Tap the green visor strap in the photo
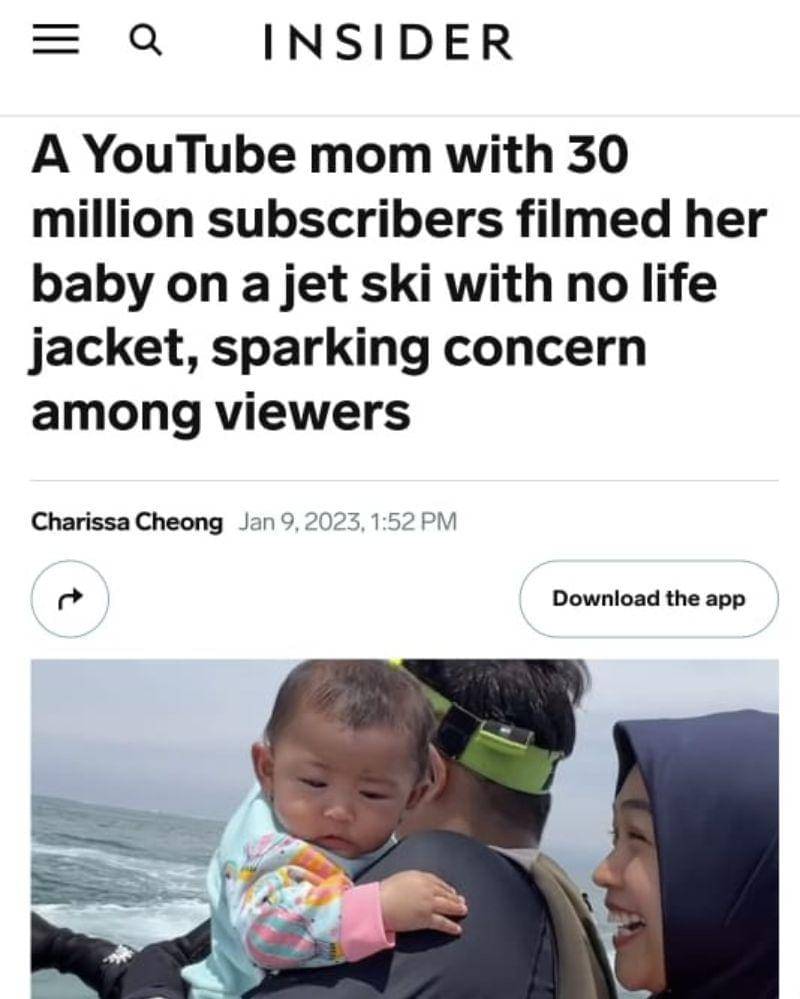The image size is (800, 999). [503, 745]
